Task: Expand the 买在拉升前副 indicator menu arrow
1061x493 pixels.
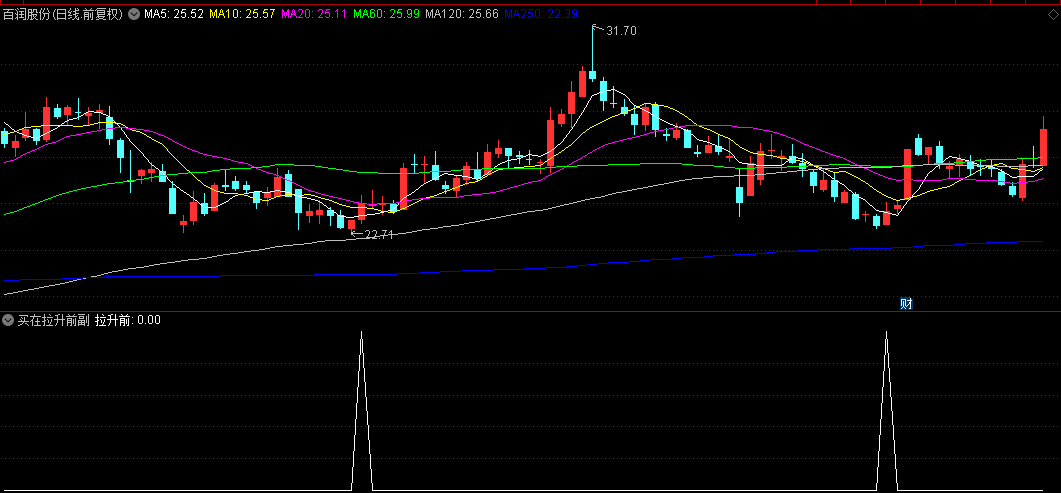Action: (x=8, y=321)
